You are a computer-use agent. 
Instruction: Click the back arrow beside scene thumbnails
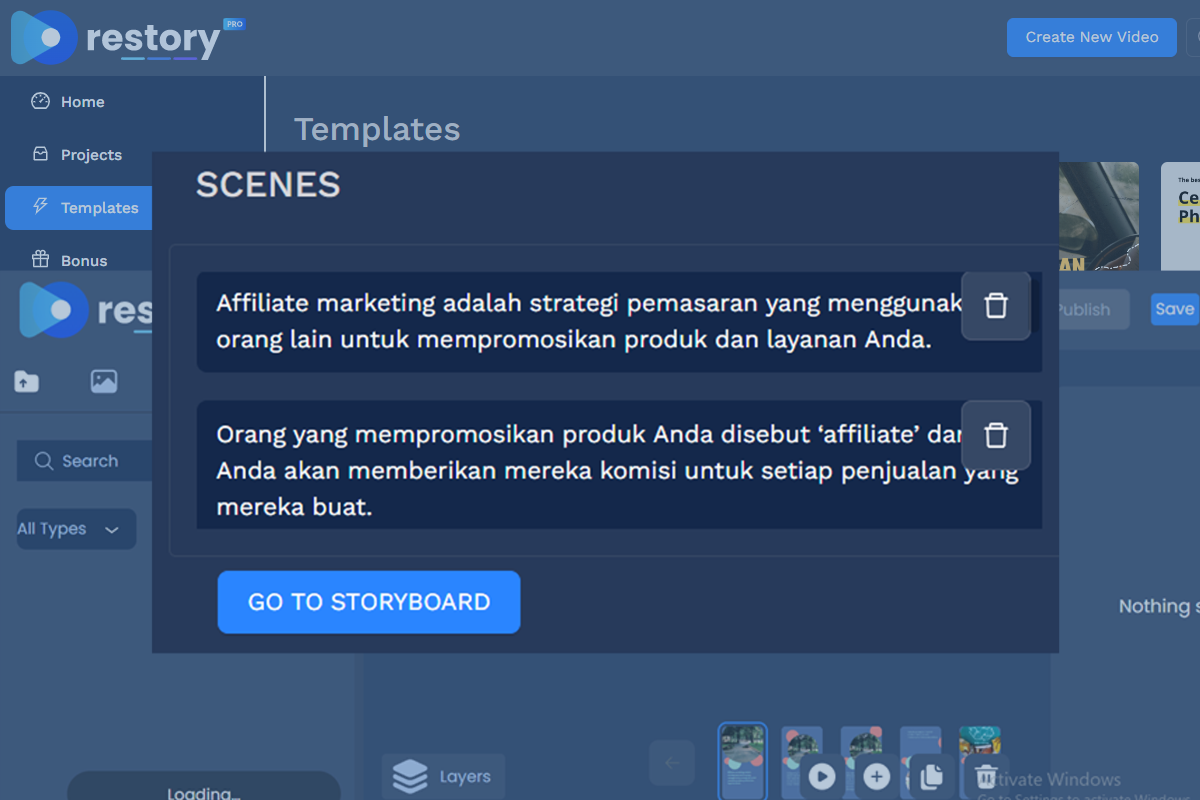tap(672, 763)
